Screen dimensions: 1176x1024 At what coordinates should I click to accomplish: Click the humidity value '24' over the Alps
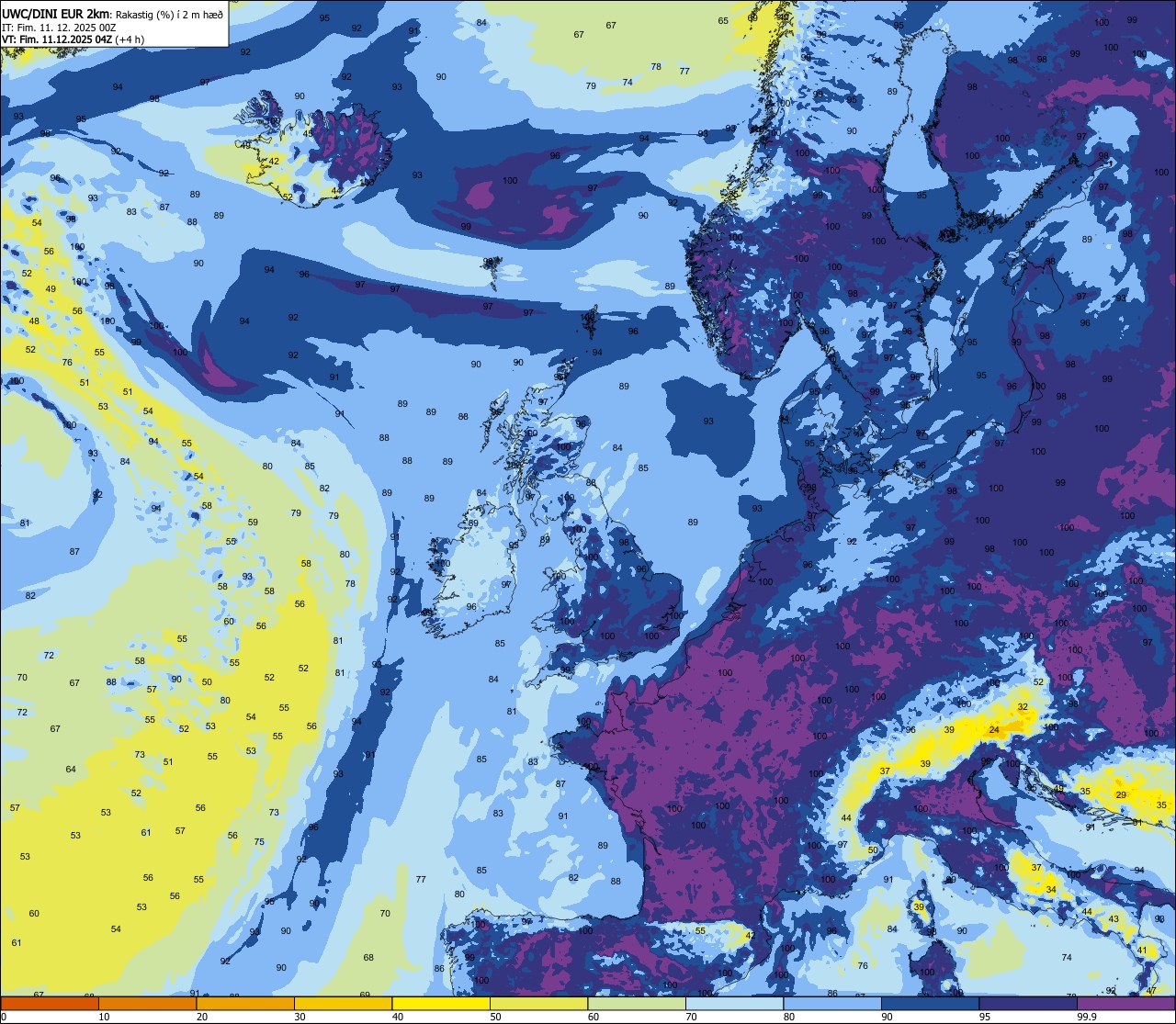[x=994, y=730]
